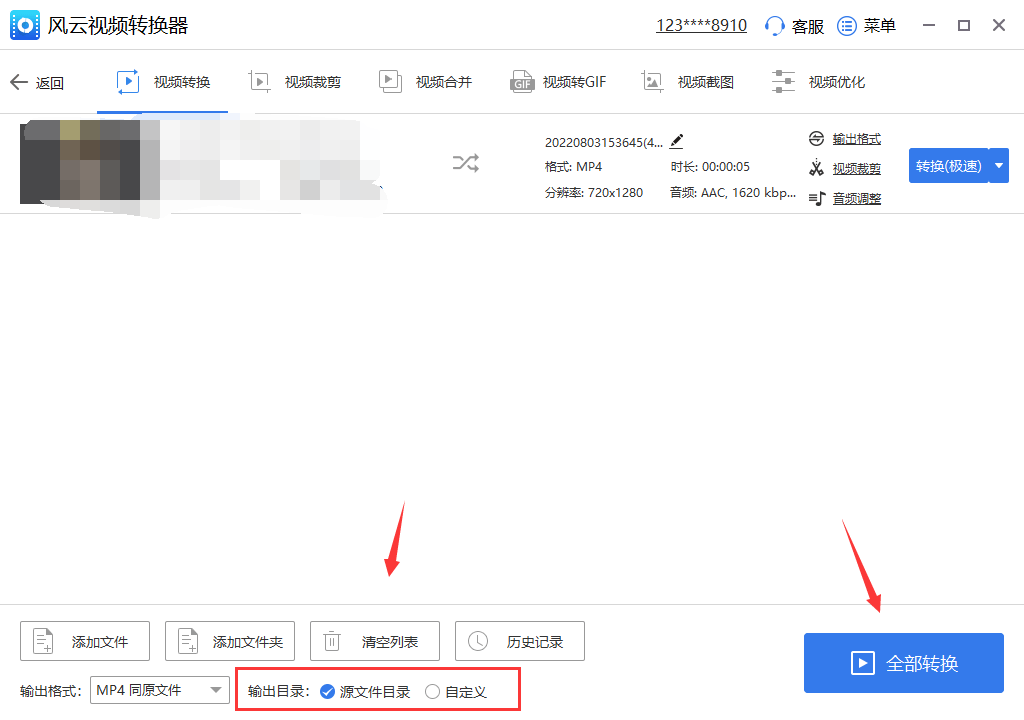Screen dimensions: 1024x720
Task: Click the shuffle convert arrows icon
Action: point(466,163)
